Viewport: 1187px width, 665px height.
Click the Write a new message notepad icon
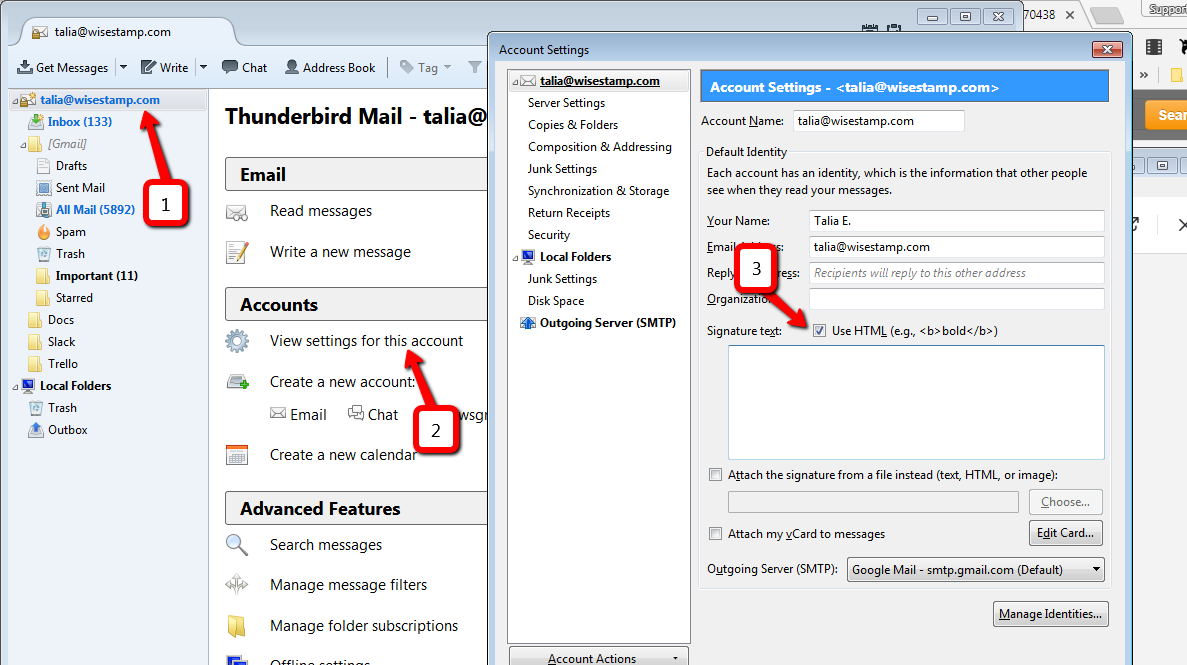(237, 252)
